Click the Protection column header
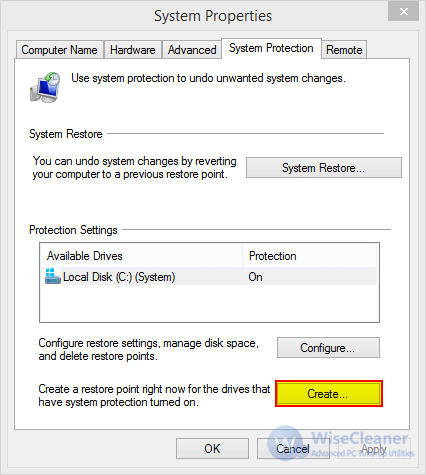This screenshot has width=426, height=475. [310, 256]
